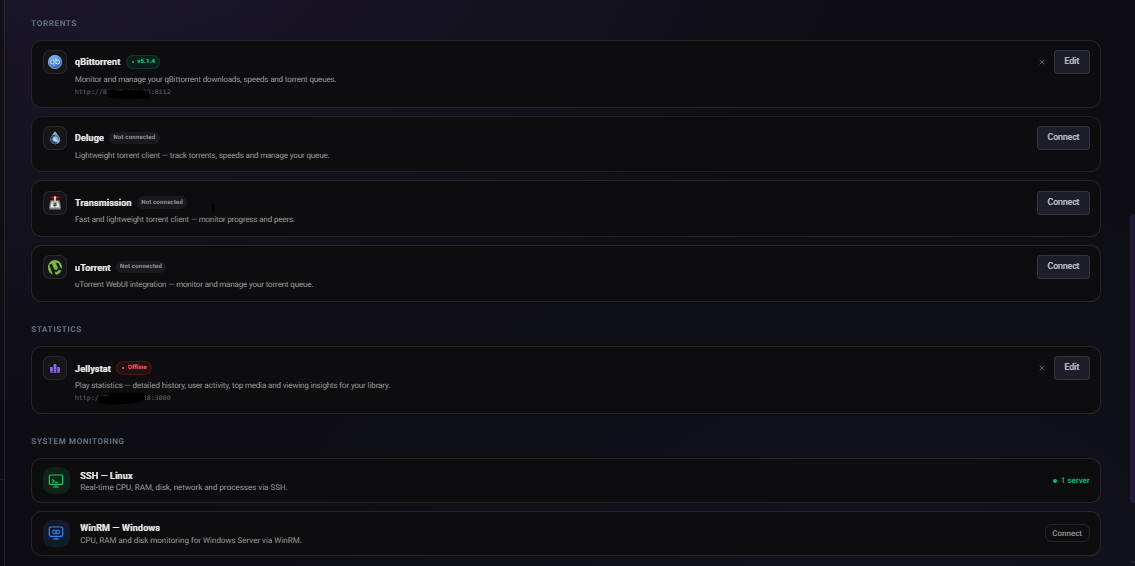Remove qBittorrent with the x icon
Screen dimensions: 1135x566
pos(1041,62)
